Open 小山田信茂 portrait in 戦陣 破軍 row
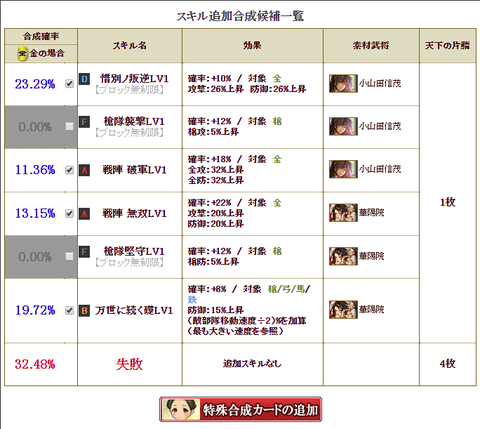480x429 pixels. (x=343, y=169)
